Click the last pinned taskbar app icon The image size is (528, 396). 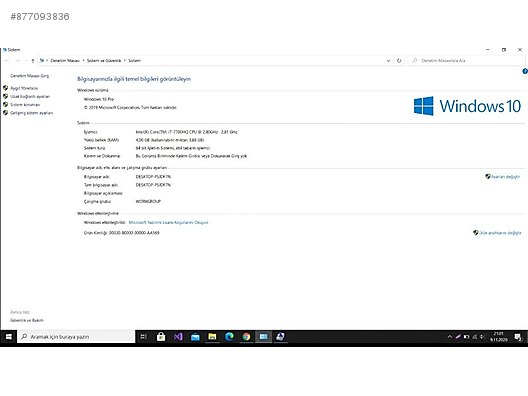click(x=280, y=336)
